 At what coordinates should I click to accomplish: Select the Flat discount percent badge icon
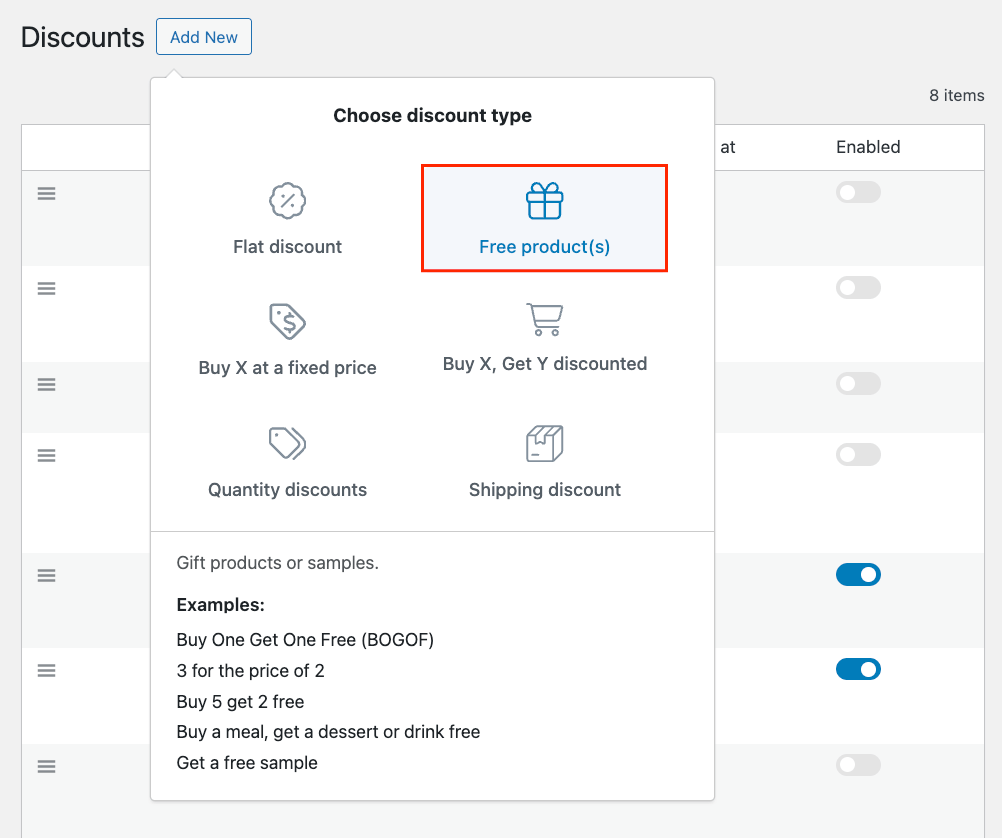point(287,201)
